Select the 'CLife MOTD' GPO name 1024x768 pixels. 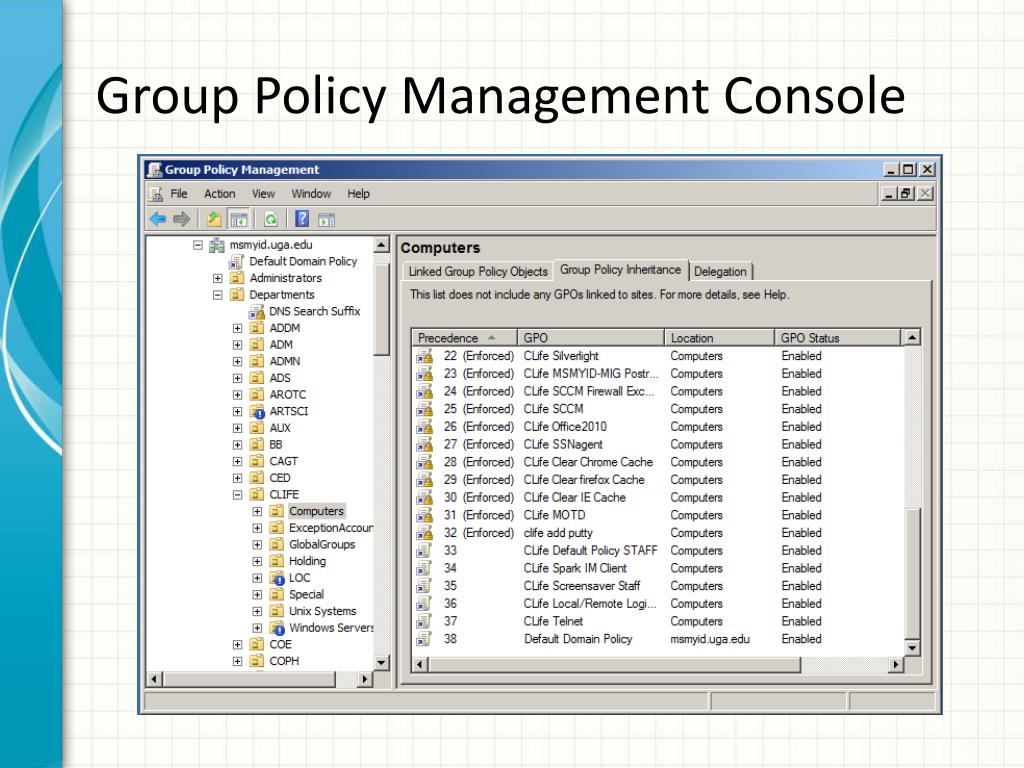554,515
